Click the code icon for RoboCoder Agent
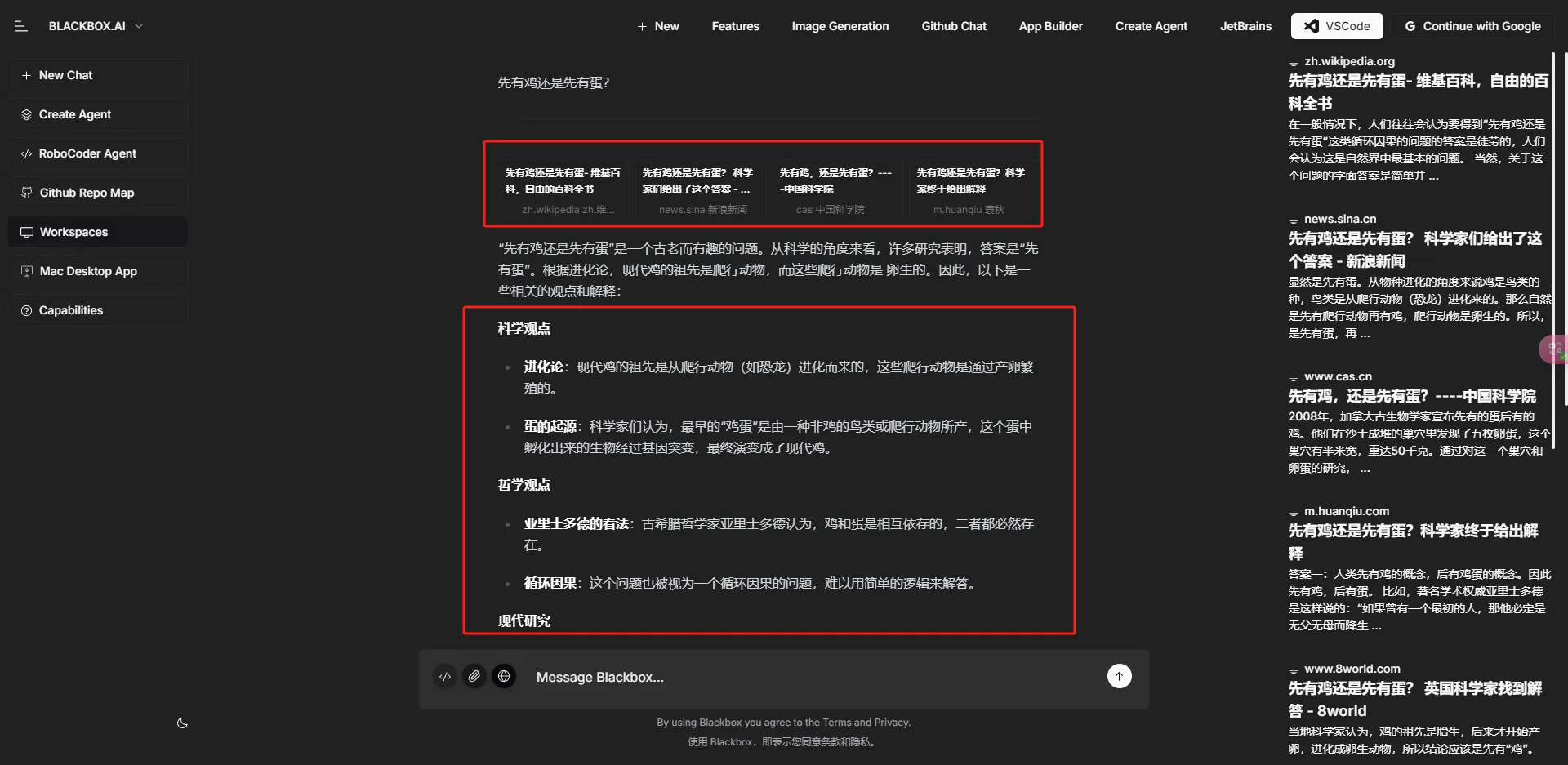Screen dimensions: 1568x765 tap(27, 153)
